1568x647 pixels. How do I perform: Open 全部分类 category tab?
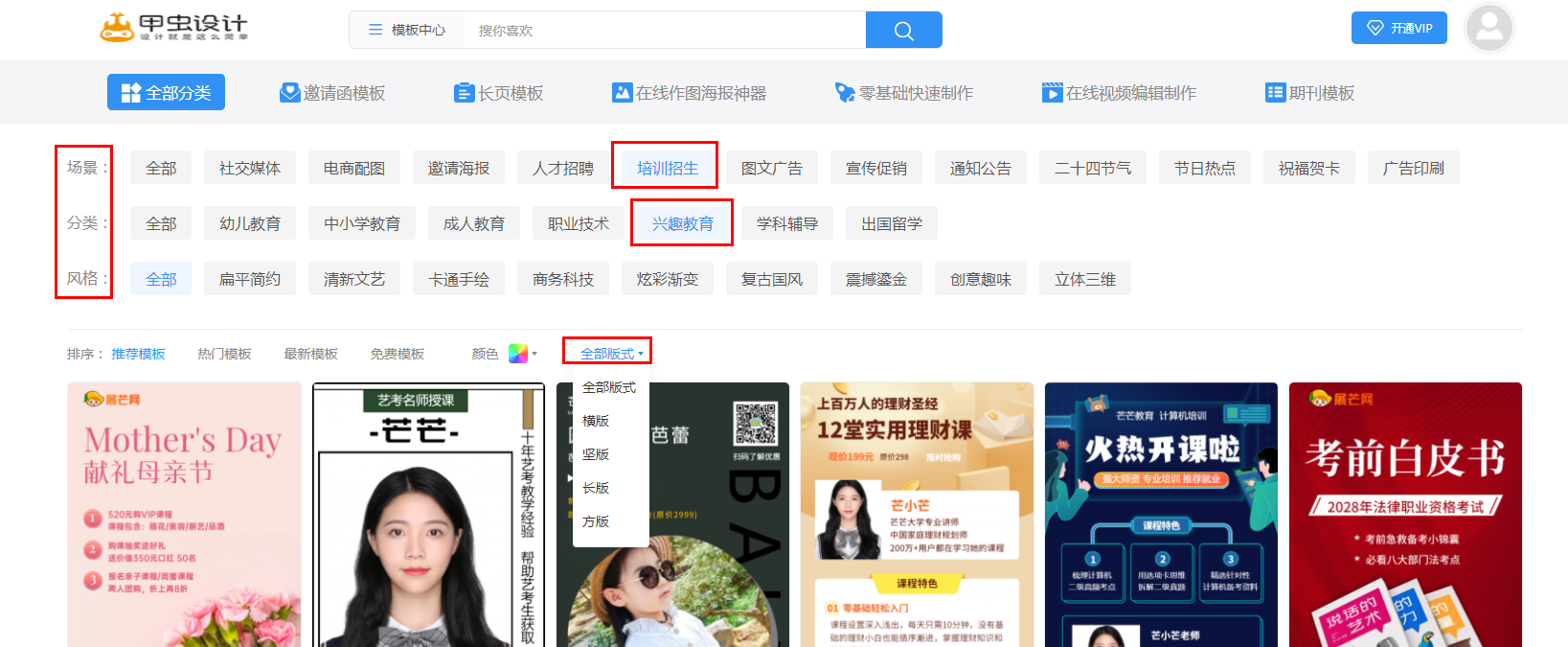(x=166, y=92)
